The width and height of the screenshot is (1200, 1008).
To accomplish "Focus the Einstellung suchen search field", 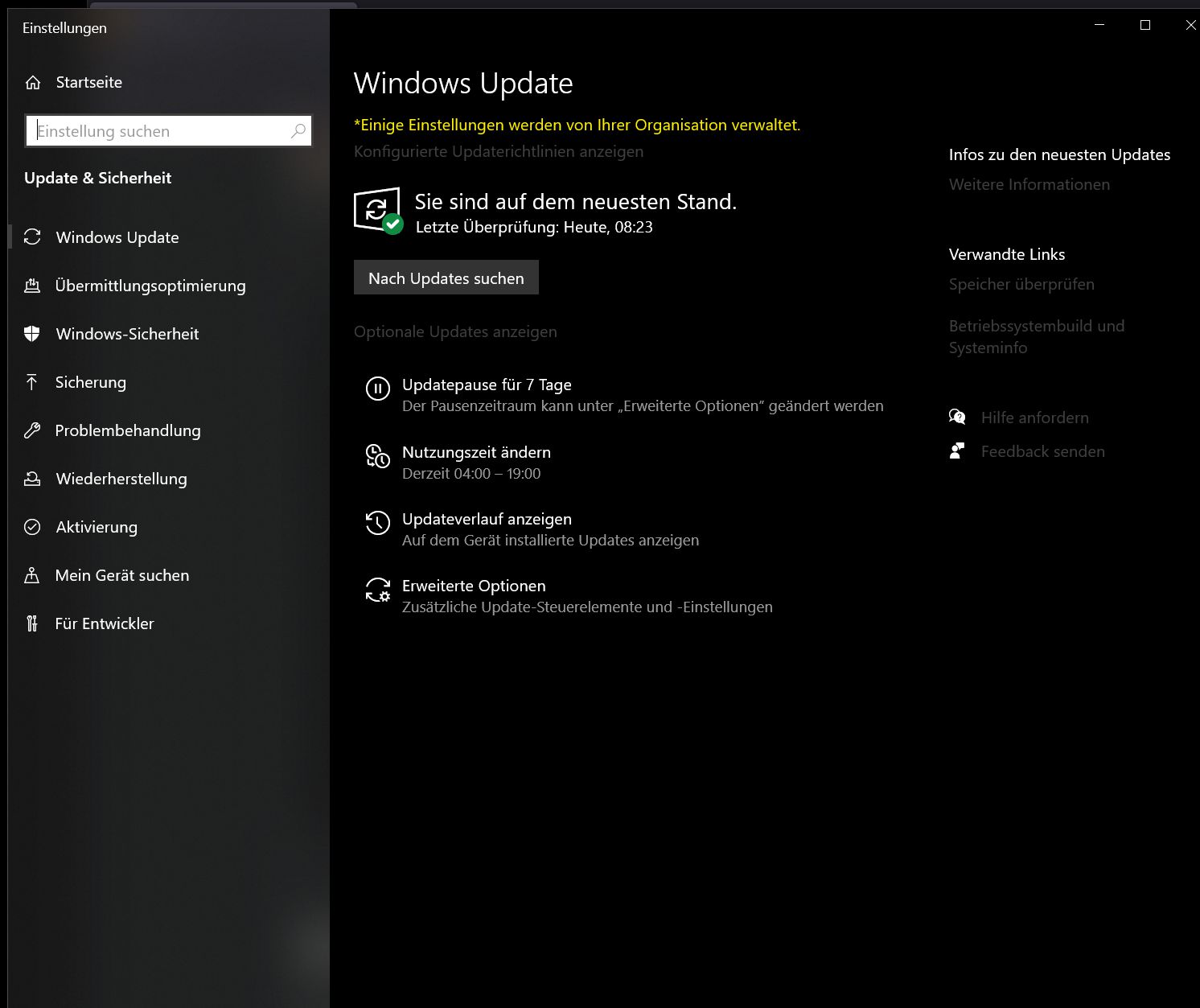I will pyautogui.click(x=168, y=130).
